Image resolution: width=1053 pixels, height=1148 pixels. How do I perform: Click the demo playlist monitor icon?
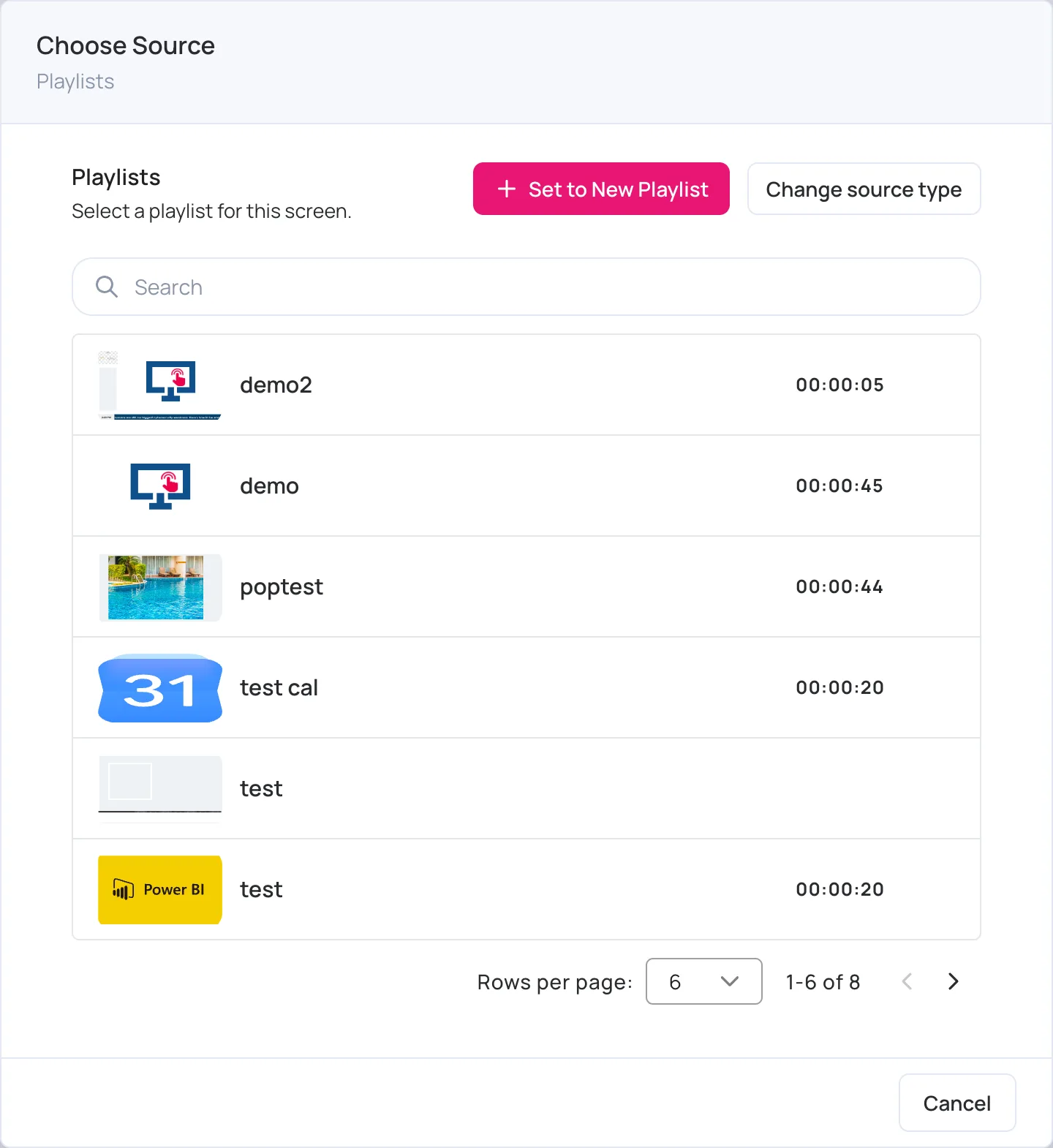click(160, 486)
